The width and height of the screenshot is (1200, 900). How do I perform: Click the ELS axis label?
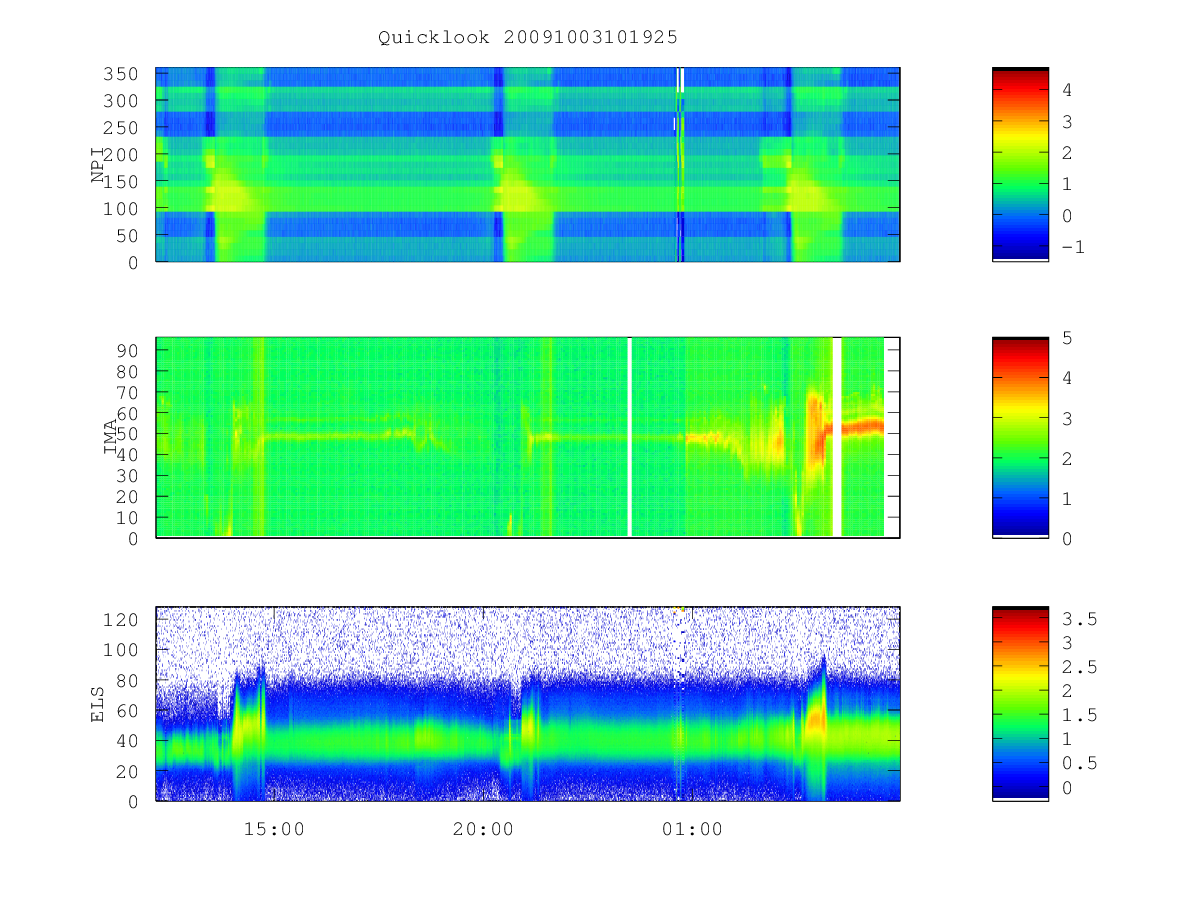click(98, 704)
